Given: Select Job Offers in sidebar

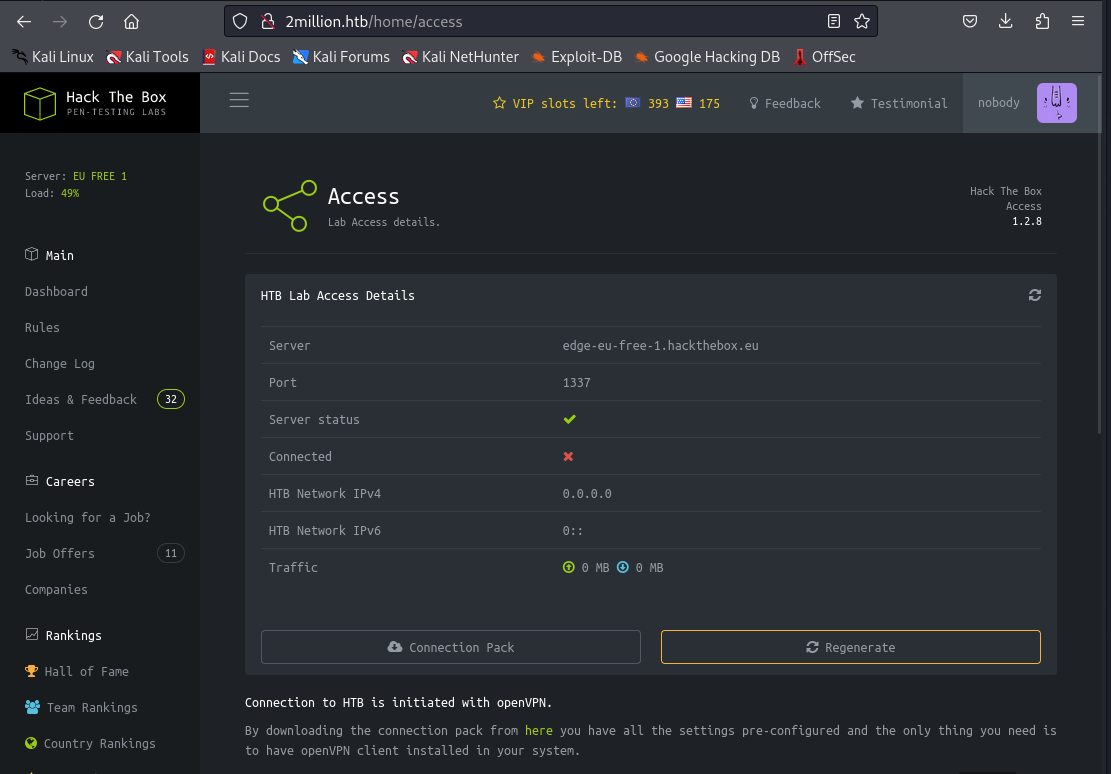Looking at the screenshot, I should [60, 554].
